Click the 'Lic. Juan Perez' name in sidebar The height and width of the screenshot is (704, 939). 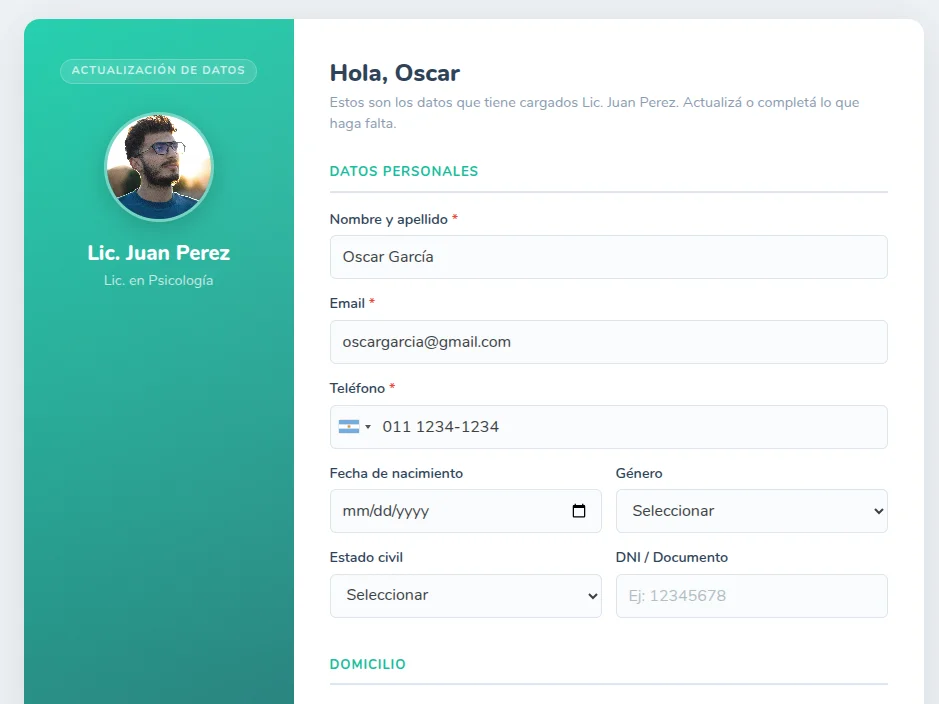[x=159, y=253]
